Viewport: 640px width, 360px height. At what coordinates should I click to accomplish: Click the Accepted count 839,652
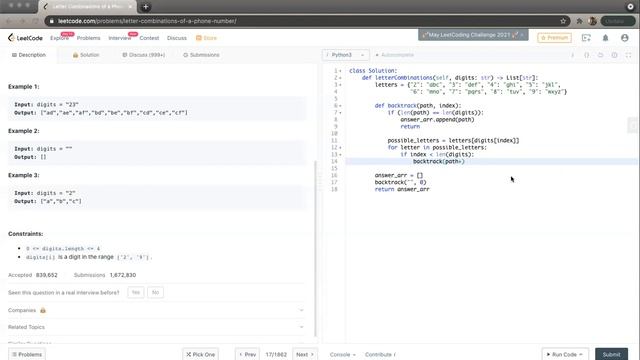47,275
